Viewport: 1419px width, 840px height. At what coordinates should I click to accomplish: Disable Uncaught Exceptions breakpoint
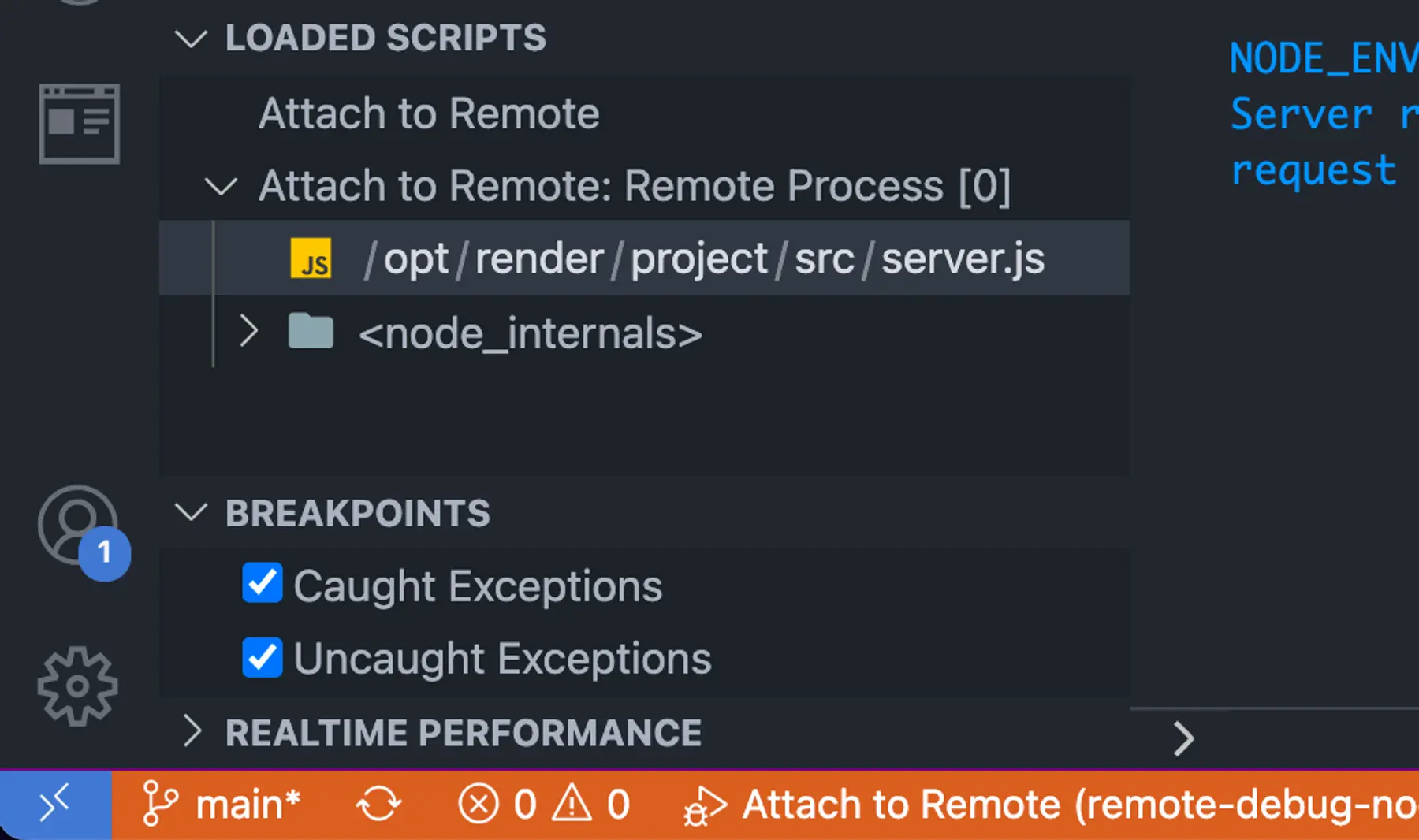(x=261, y=658)
